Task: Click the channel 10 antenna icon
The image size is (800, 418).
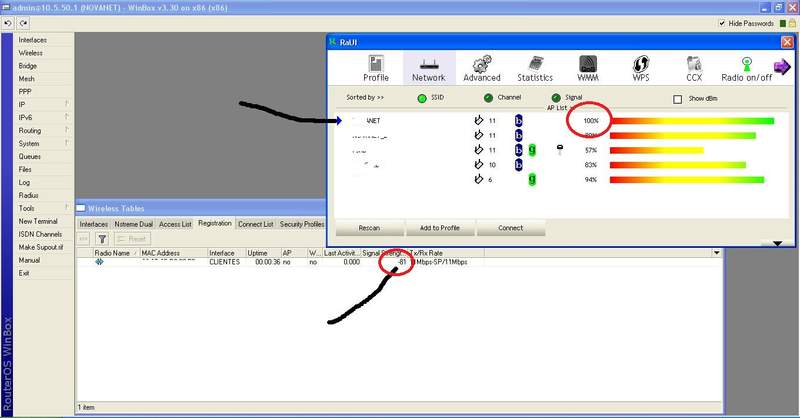Action: 478,164
